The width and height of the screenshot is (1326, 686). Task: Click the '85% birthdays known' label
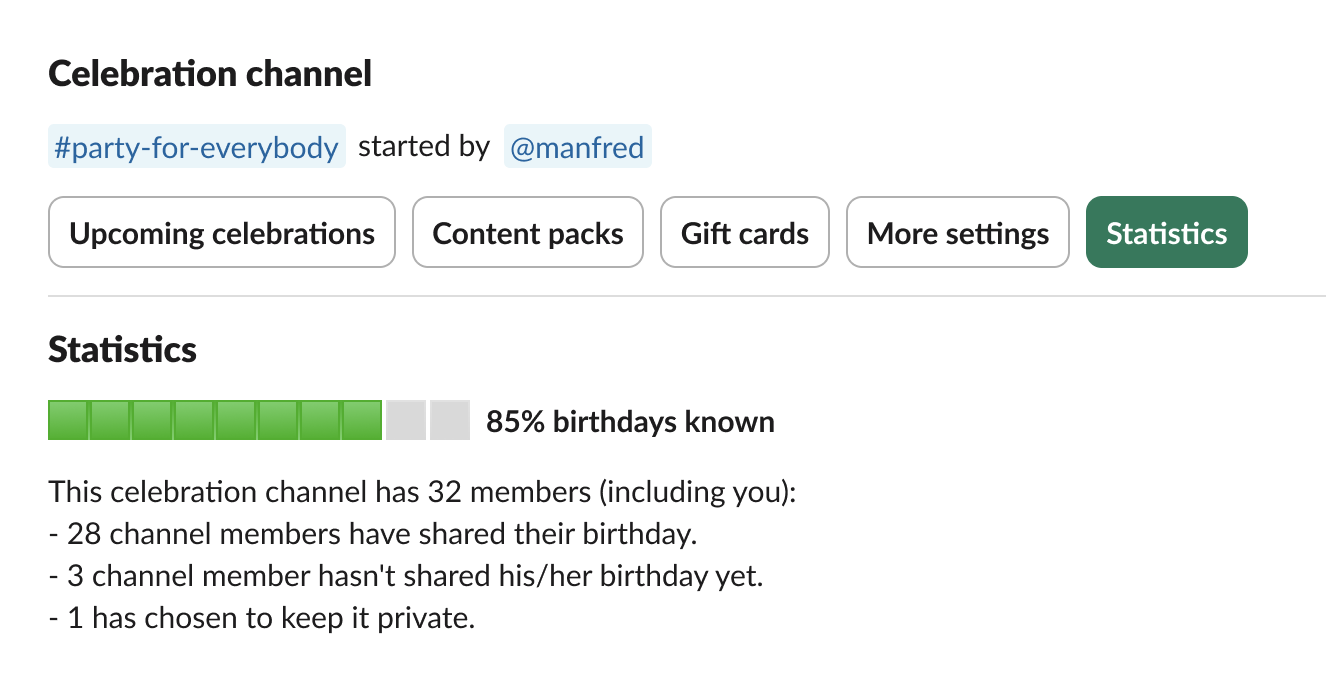click(x=630, y=421)
